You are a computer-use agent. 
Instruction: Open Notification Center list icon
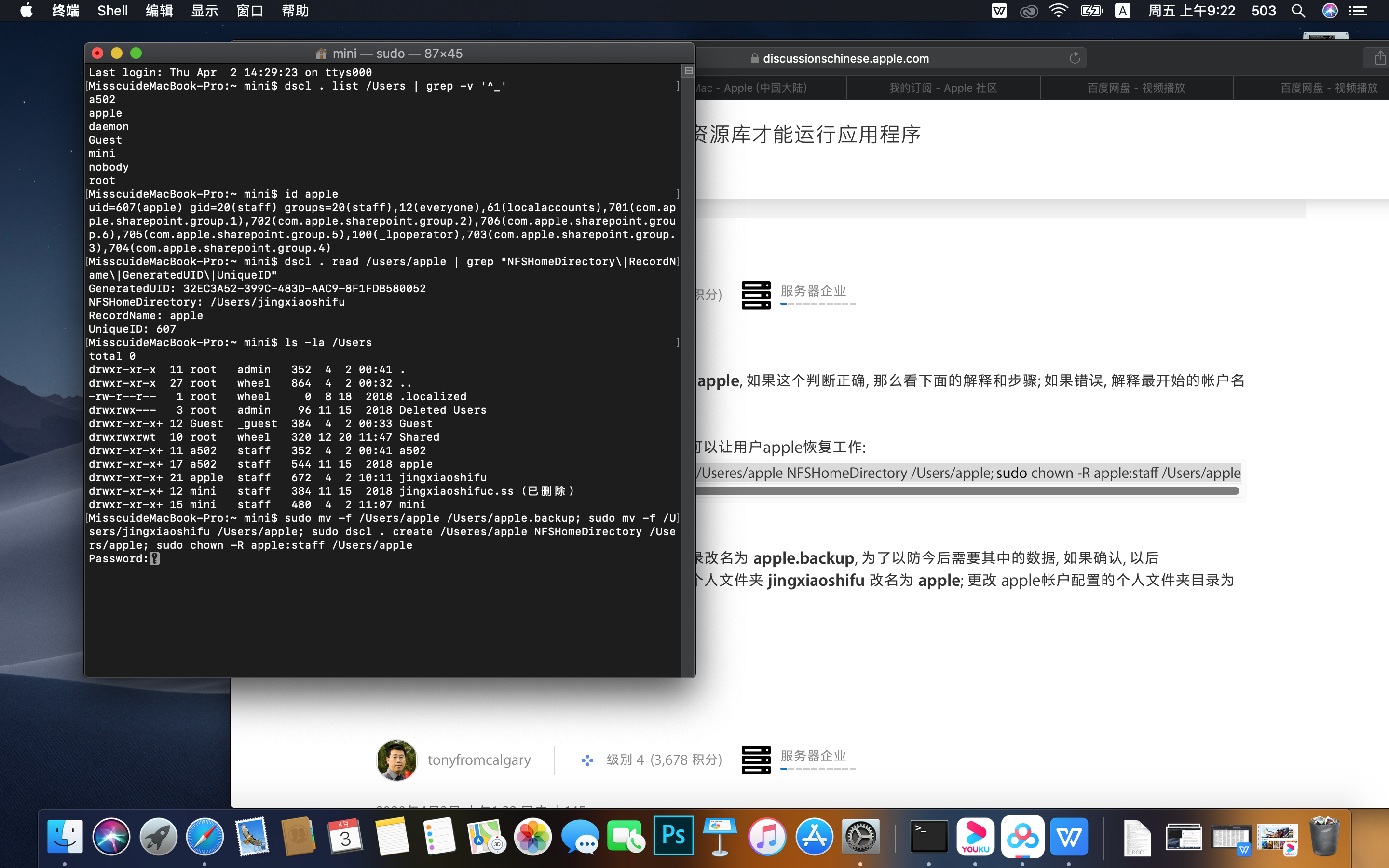pyautogui.click(x=1358, y=11)
